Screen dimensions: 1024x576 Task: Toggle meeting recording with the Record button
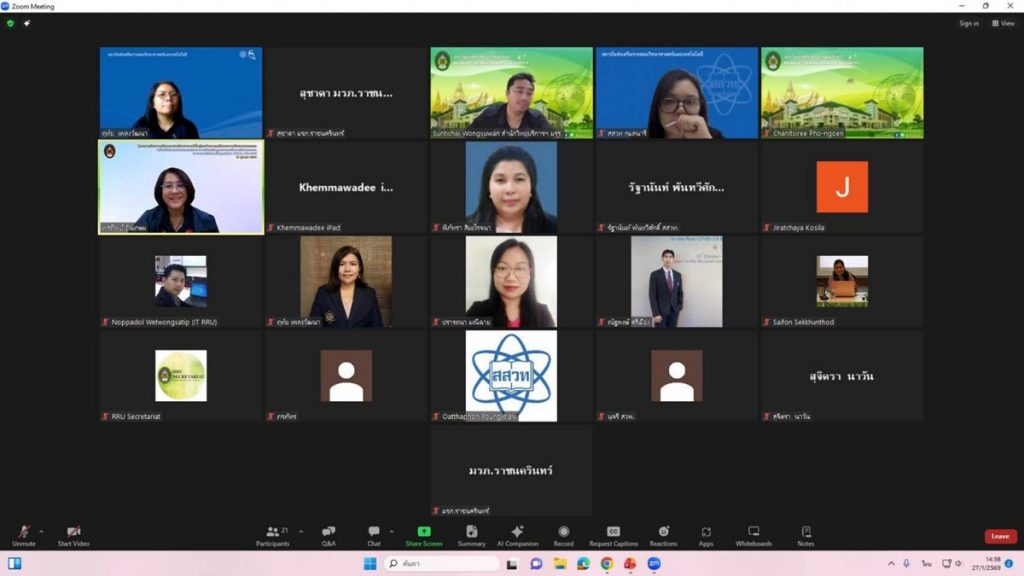[x=564, y=535]
